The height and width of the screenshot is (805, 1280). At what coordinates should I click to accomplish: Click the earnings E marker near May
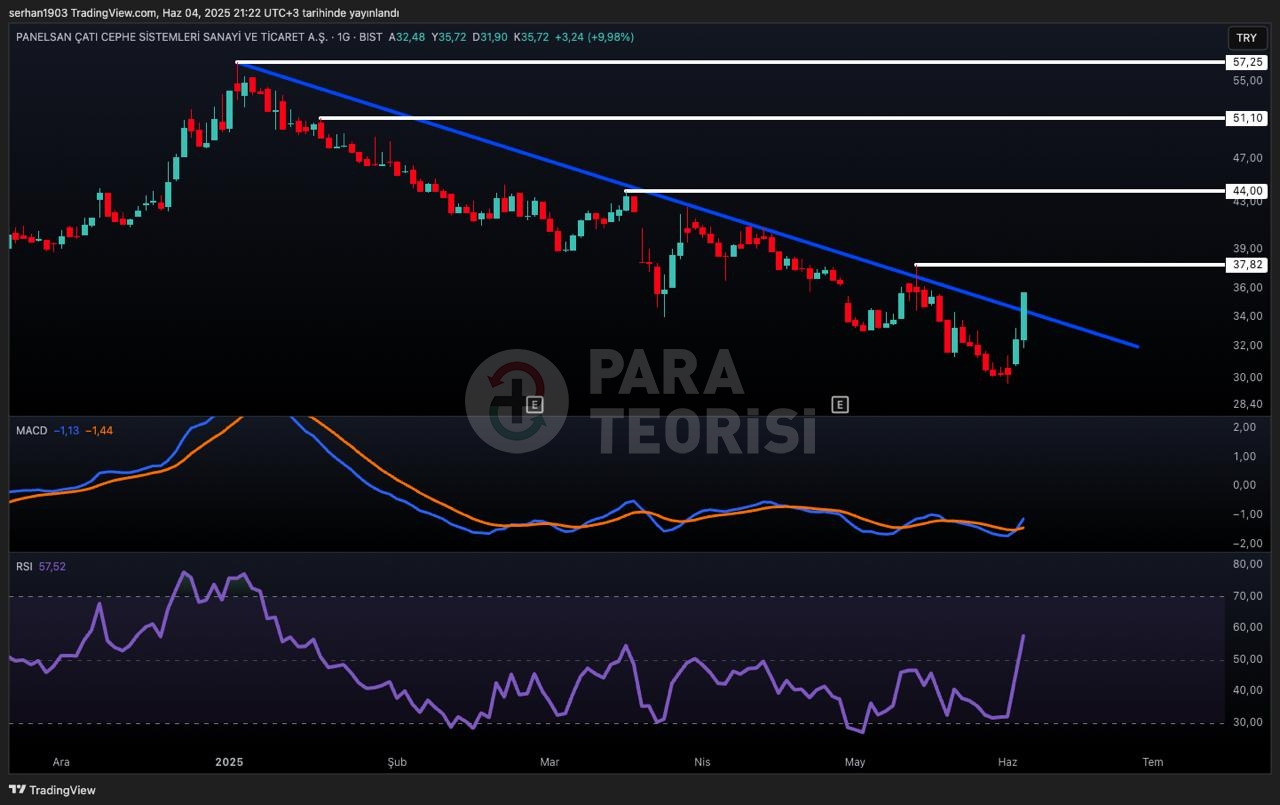click(840, 405)
